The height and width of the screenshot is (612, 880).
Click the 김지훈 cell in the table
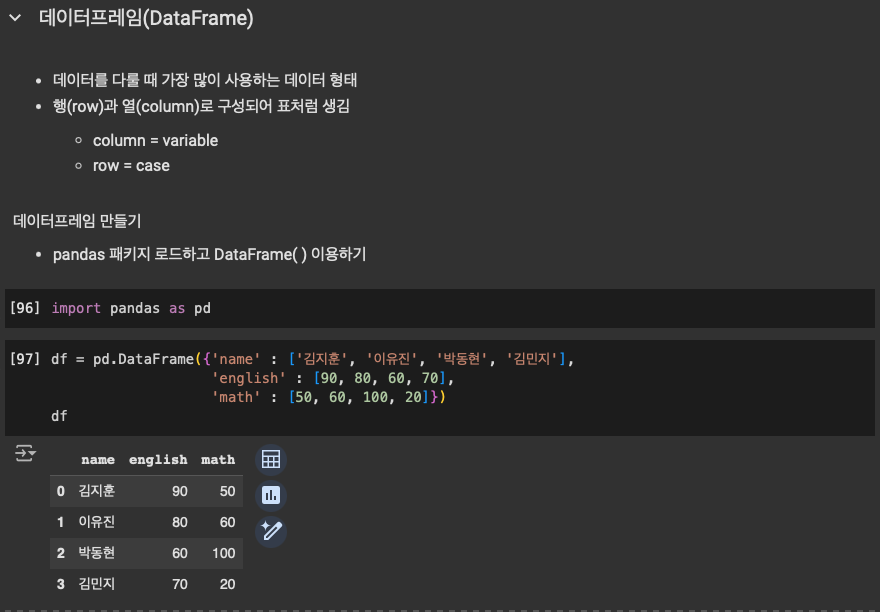click(97, 491)
